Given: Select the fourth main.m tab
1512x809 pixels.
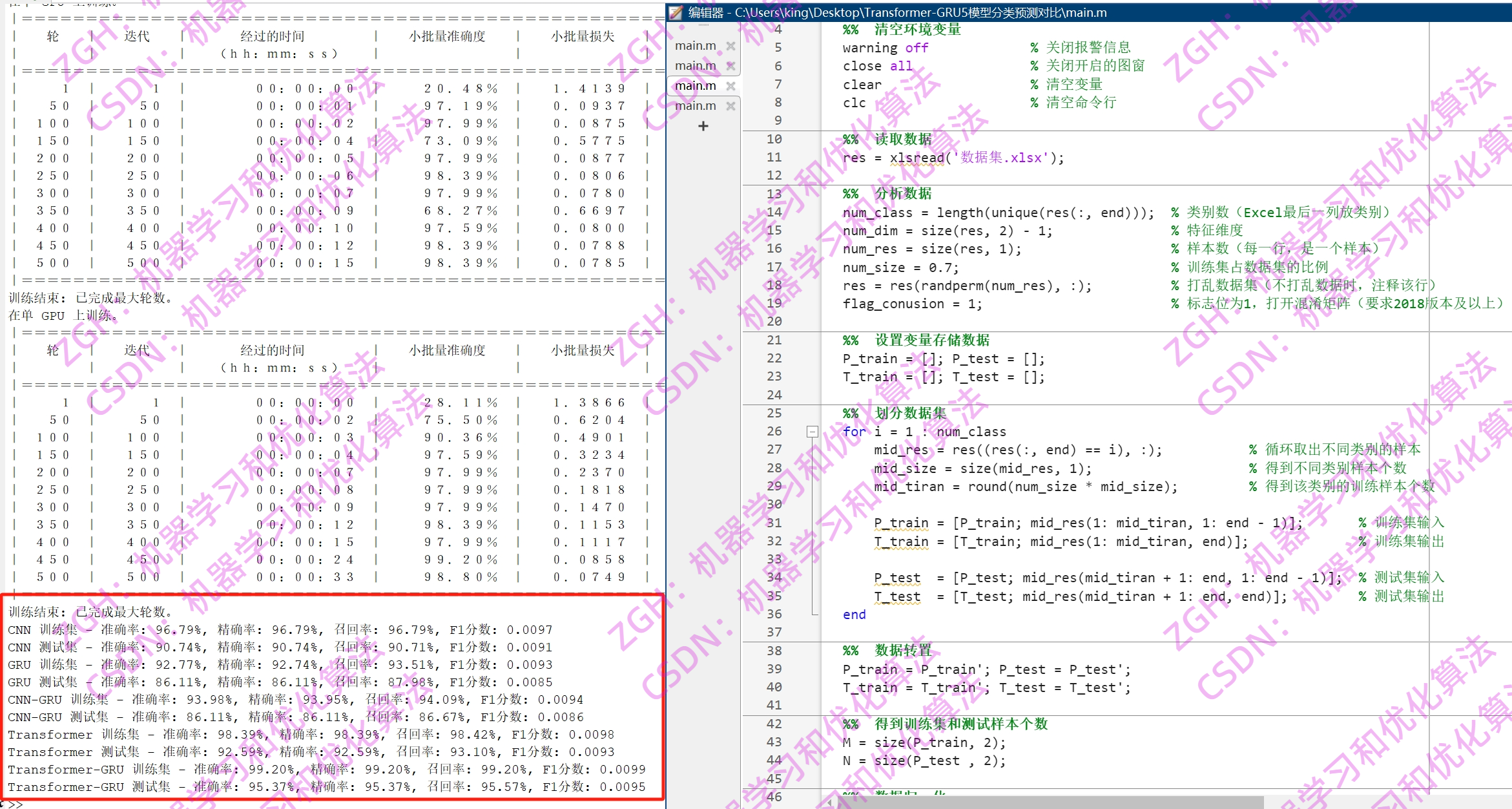Looking at the screenshot, I should point(695,105).
